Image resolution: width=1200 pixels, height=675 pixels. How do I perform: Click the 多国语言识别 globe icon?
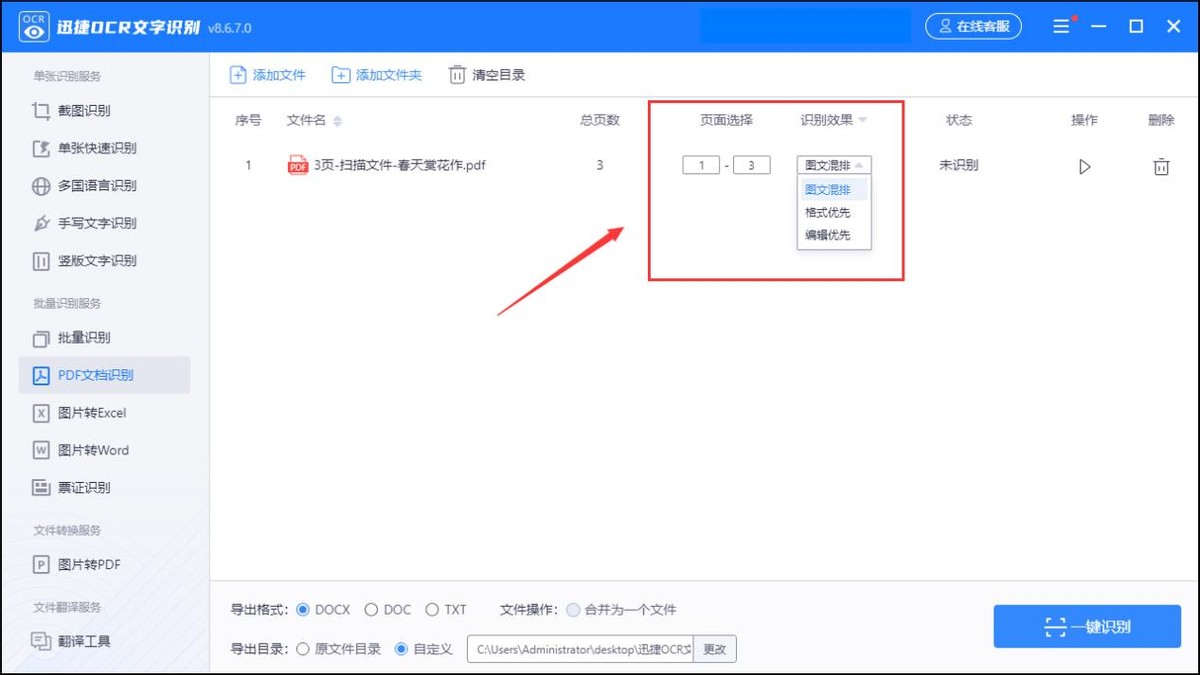(41, 186)
